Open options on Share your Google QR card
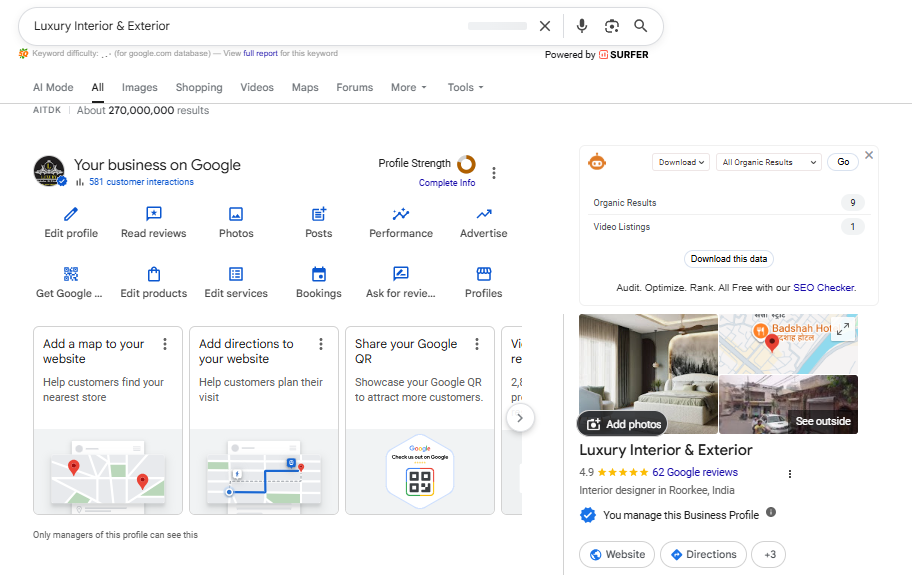 [x=477, y=344]
